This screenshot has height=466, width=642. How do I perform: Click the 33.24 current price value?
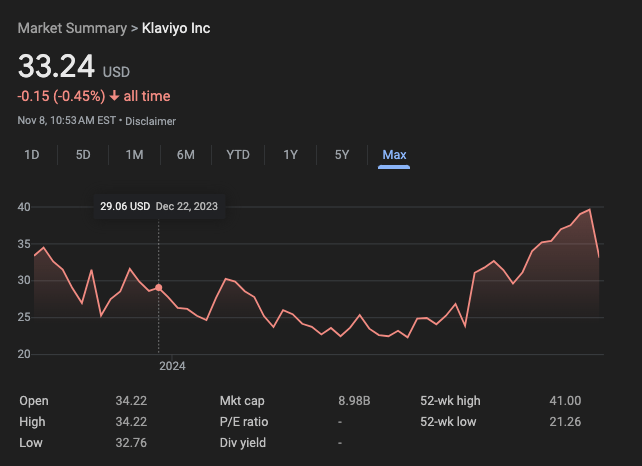pyautogui.click(x=57, y=67)
